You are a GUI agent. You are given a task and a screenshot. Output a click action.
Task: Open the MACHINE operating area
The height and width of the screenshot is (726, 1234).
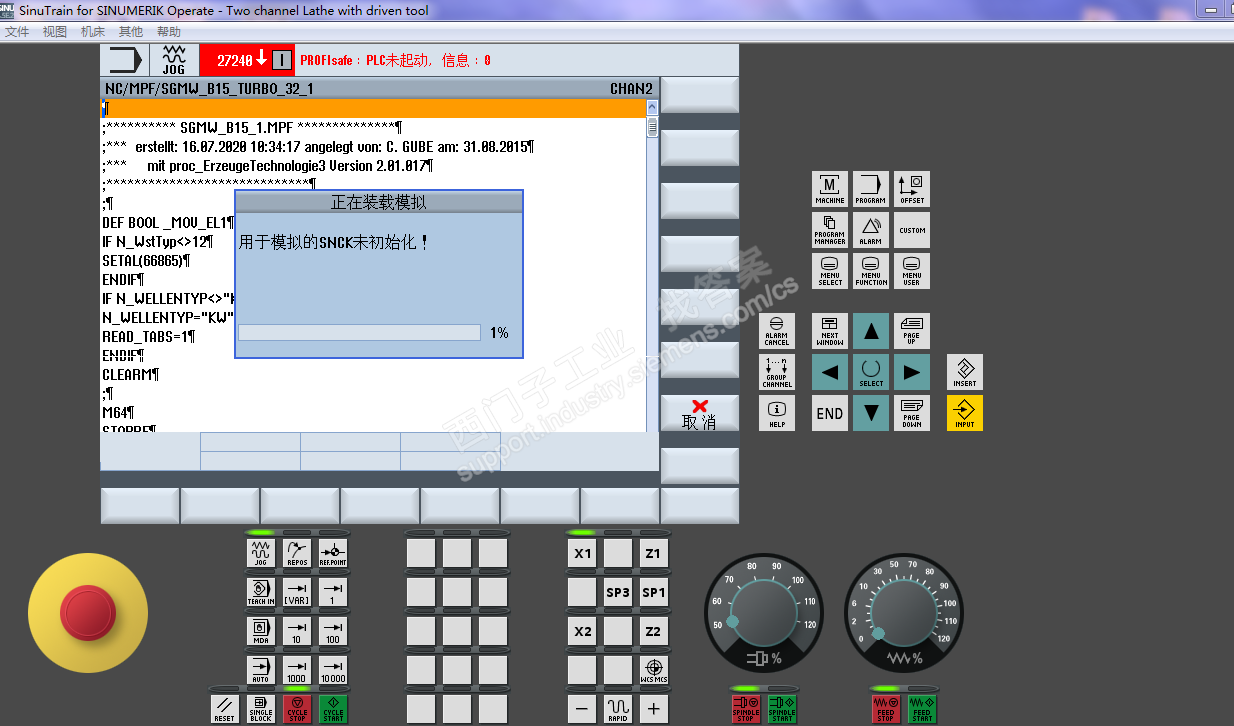[830, 189]
